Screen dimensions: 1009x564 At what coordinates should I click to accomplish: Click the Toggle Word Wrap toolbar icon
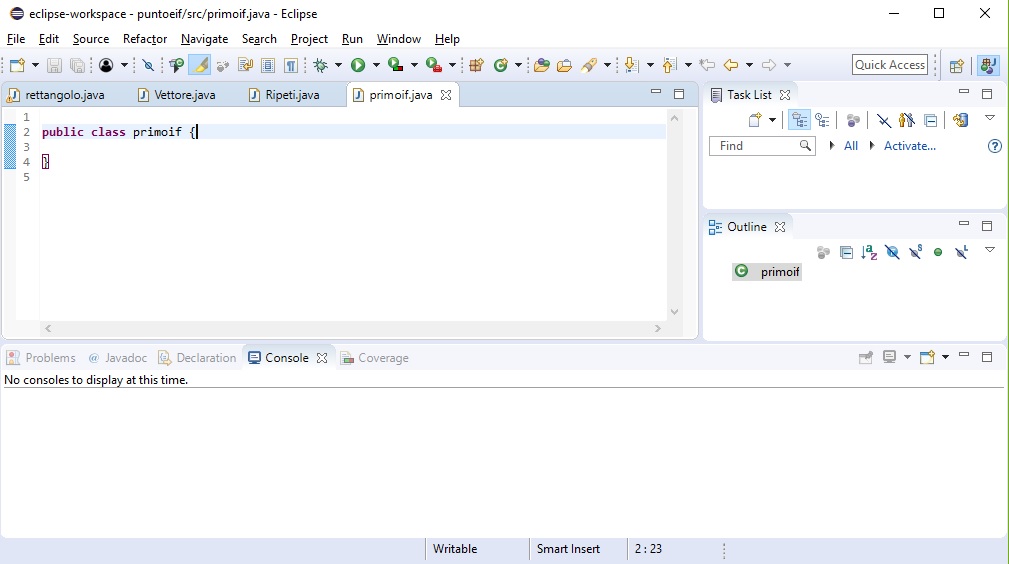point(245,65)
